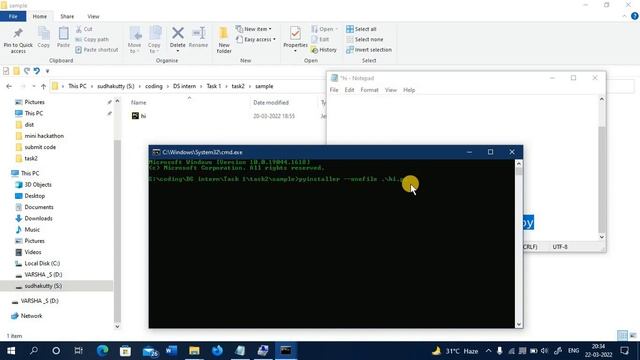
Task: Click History in the Open group
Action: (x=324, y=49)
